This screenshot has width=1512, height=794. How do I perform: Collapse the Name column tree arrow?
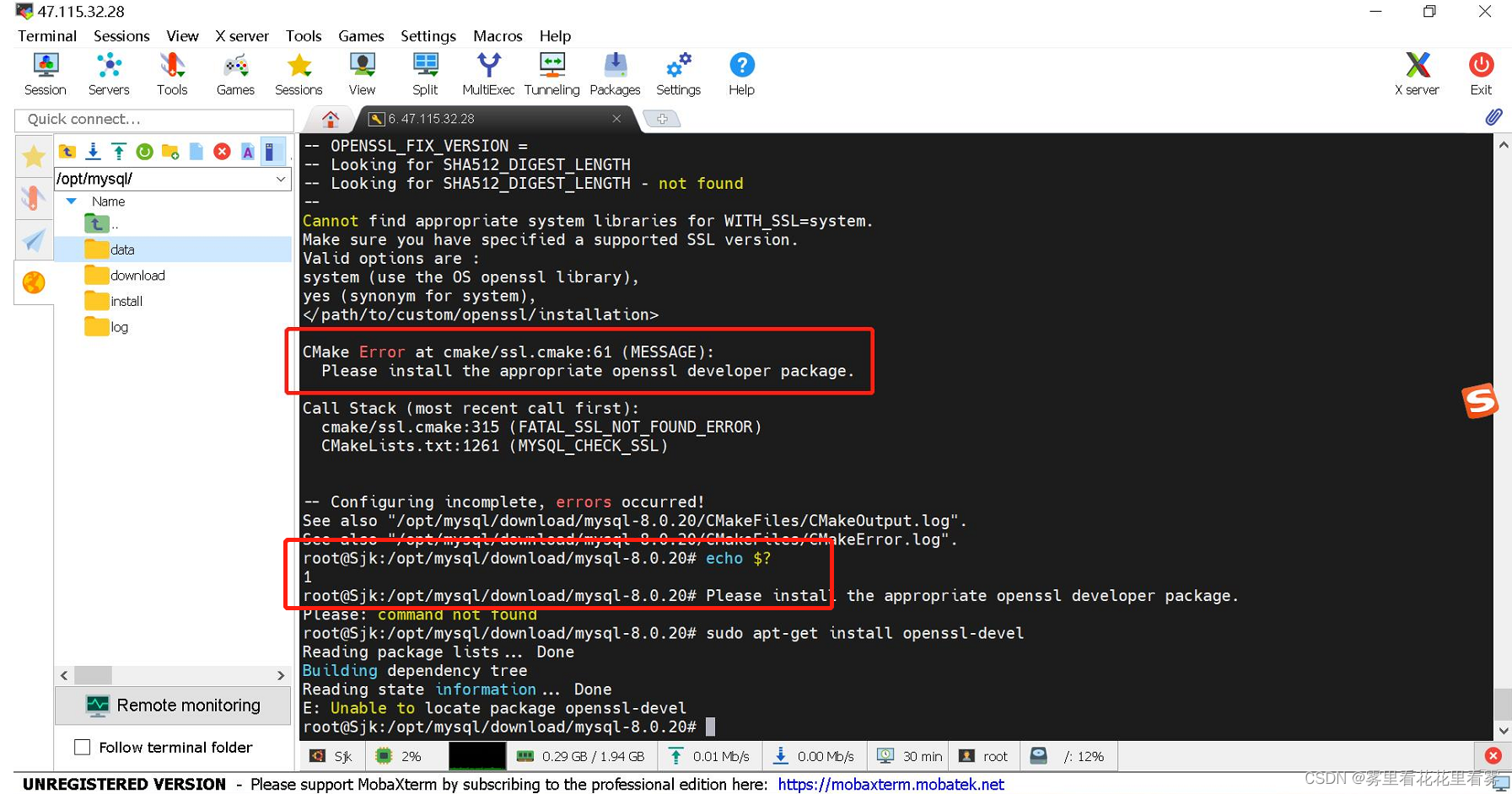pos(72,201)
